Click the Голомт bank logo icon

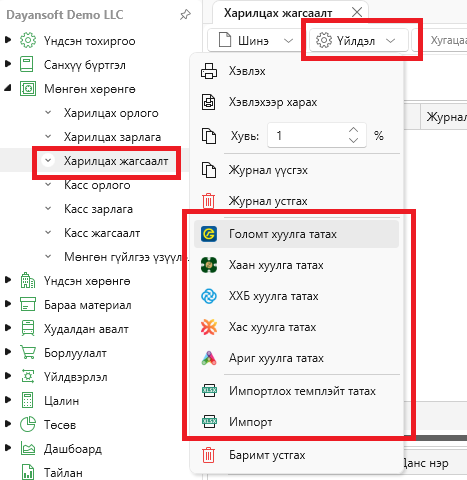(x=209, y=234)
